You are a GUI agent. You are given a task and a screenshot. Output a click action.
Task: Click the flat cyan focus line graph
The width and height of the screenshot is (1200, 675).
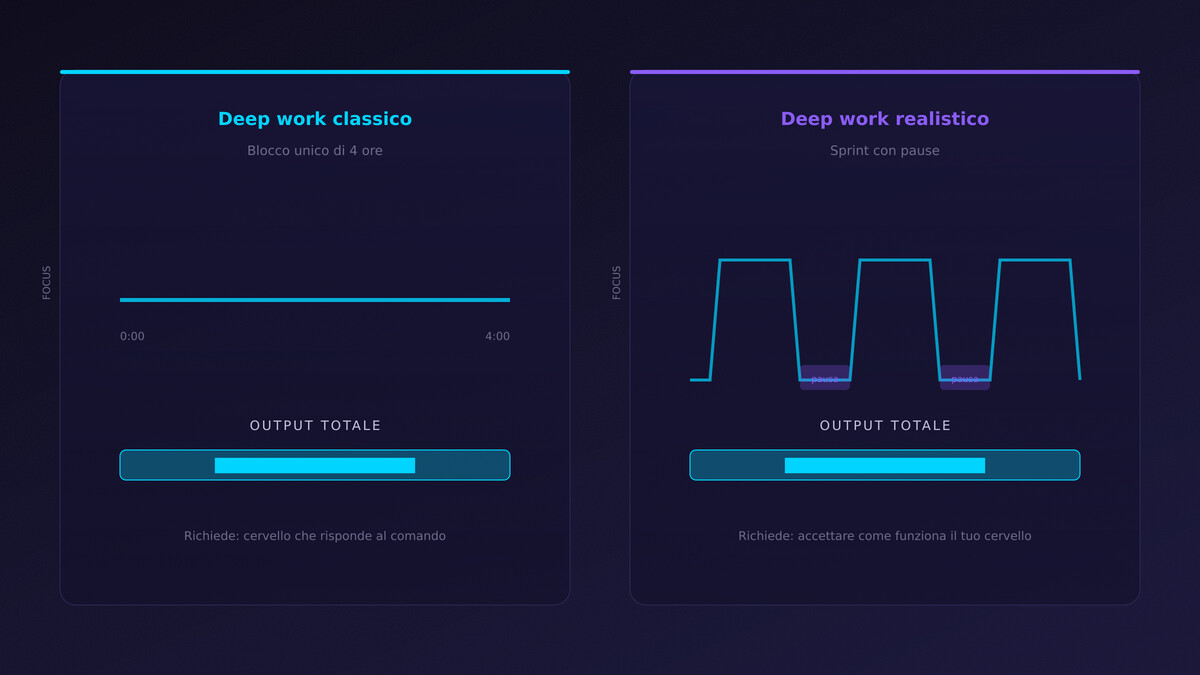point(315,299)
